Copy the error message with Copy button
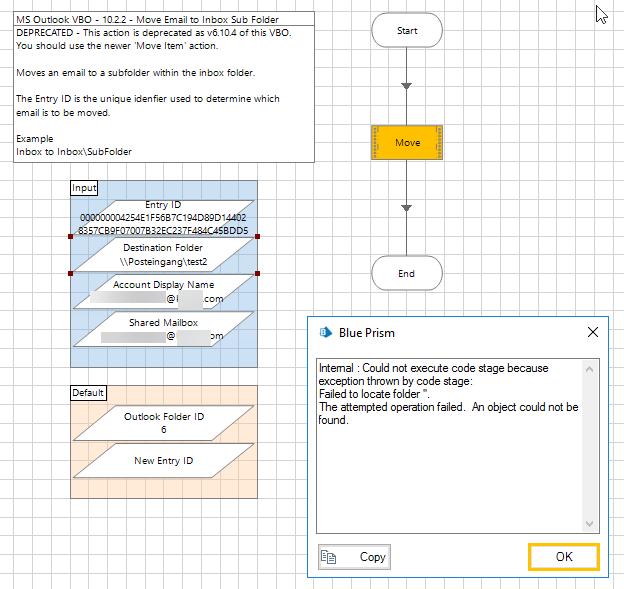Image resolution: width=624 pixels, height=589 pixels. point(354,556)
